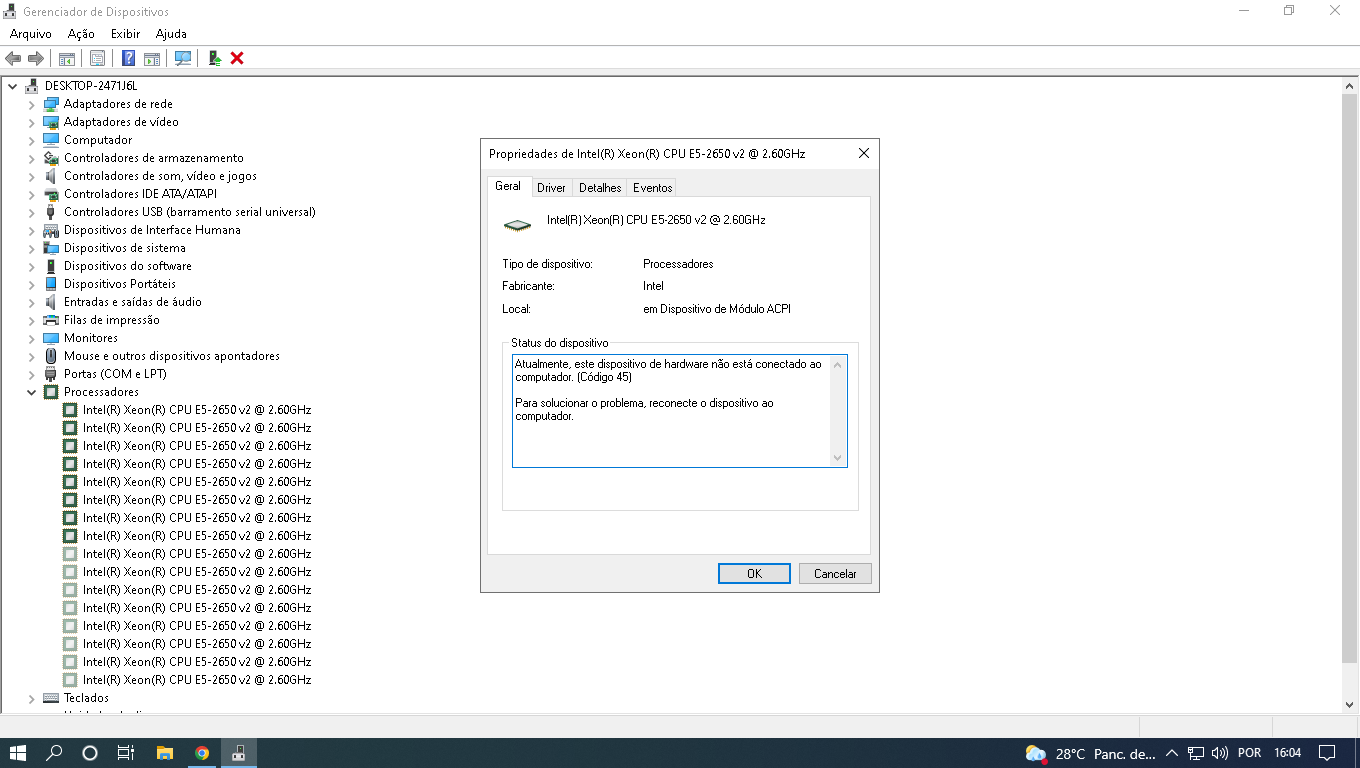Image resolution: width=1360 pixels, height=768 pixels.
Task: Click the device tree scrollbar down arrow
Action: (1350, 704)
